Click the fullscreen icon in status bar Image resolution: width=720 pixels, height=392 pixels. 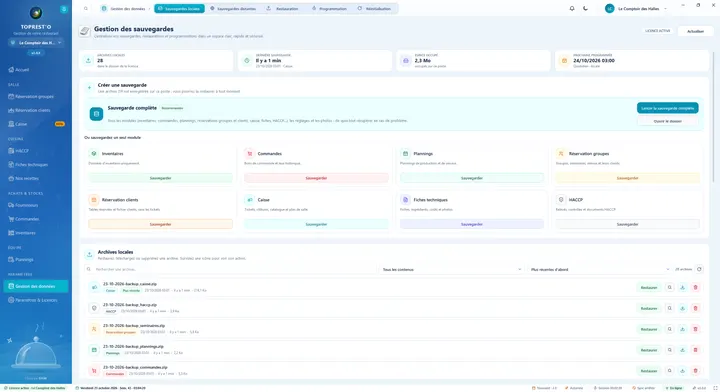click(715, 388)
